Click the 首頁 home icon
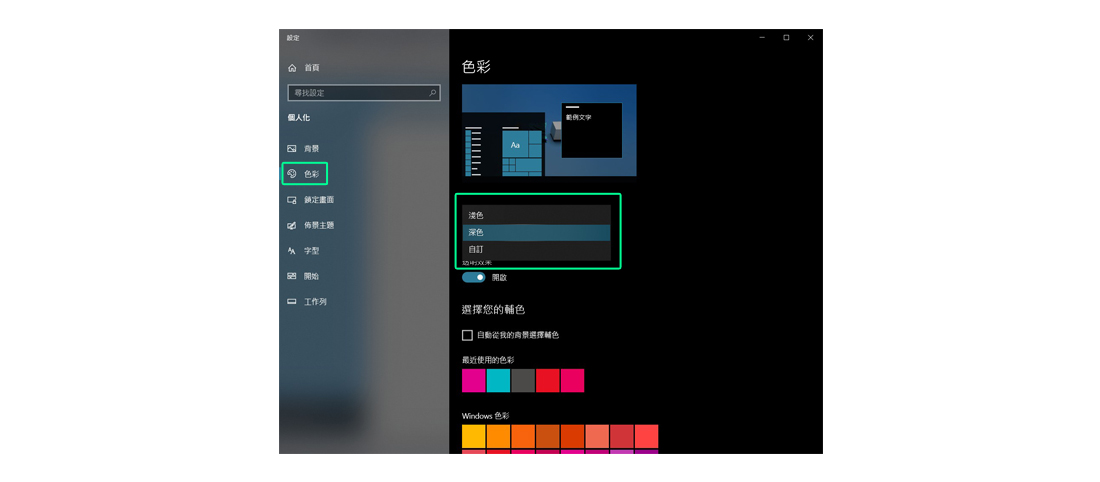Screen dimensions: 1100x482 click(292, 68)
